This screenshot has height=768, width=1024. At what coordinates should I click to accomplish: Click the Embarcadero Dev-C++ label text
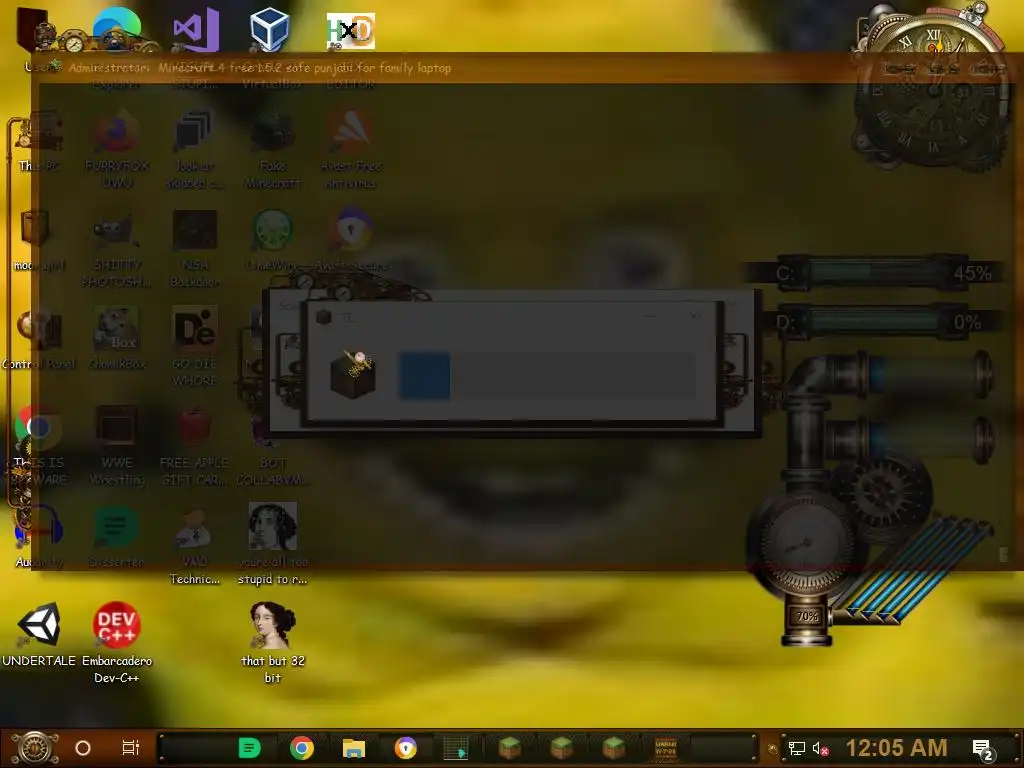pos(116,669)
